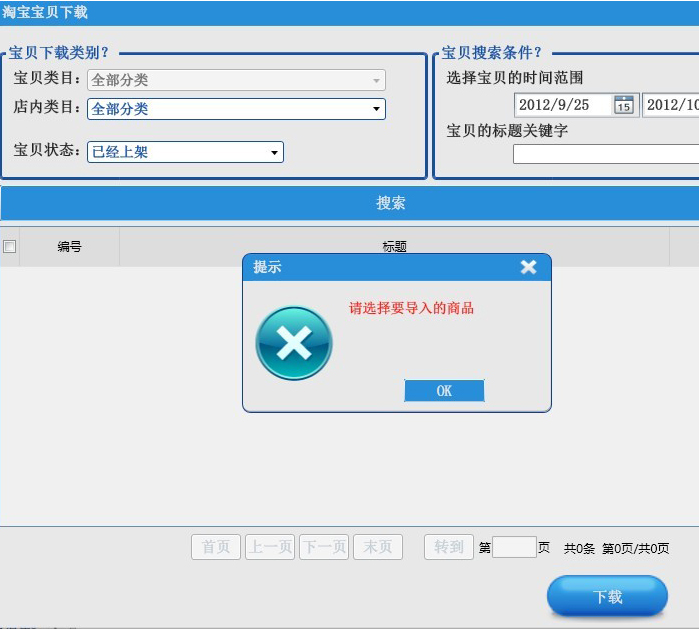Click the 共0条 record count text
Screen dimensions: 699x629
pyautogui.click(x=579, y=548)
